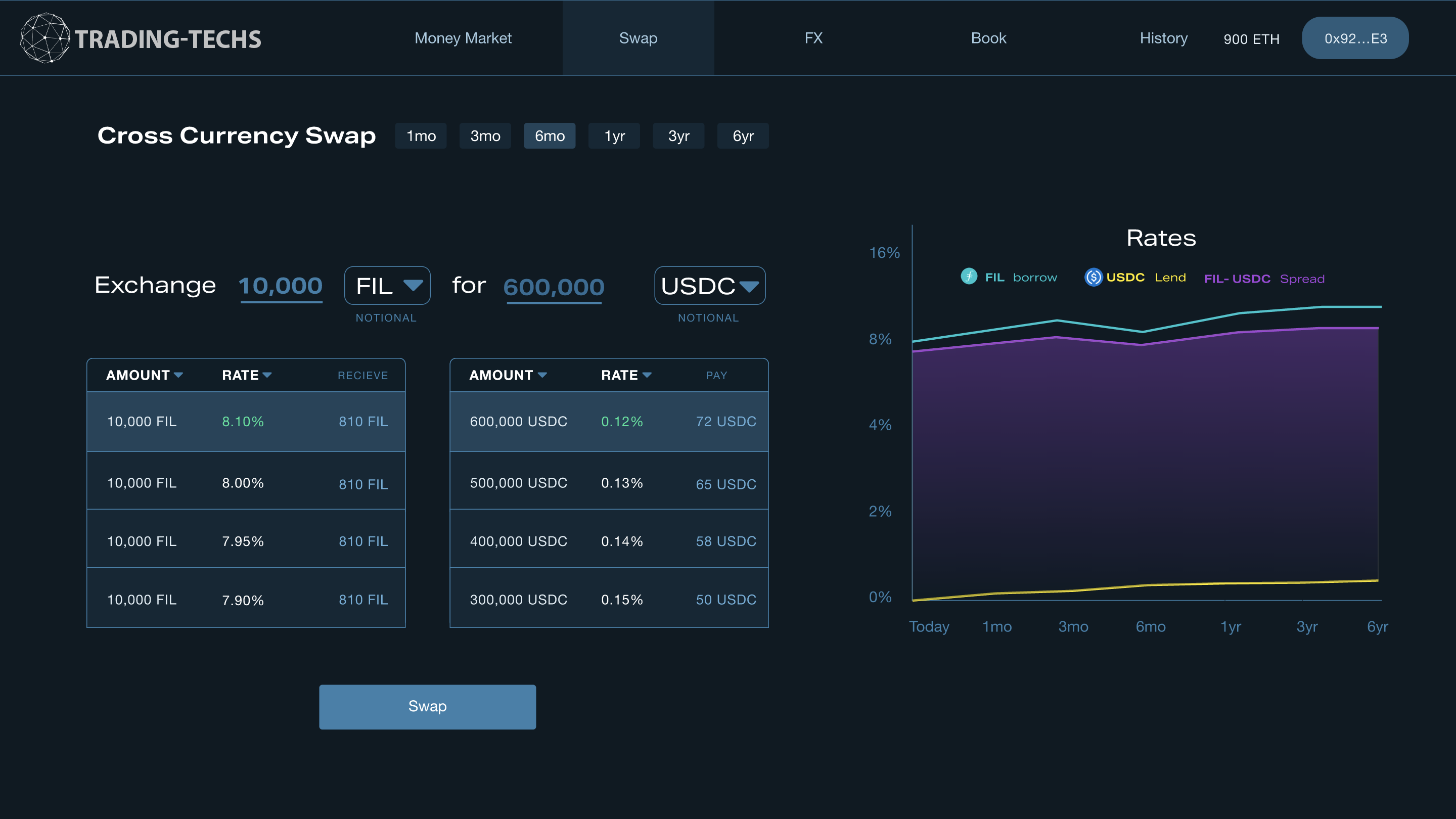Click the USDC coin icon in chart legend
This screenshot has width=1456, height=819.
1093,277
